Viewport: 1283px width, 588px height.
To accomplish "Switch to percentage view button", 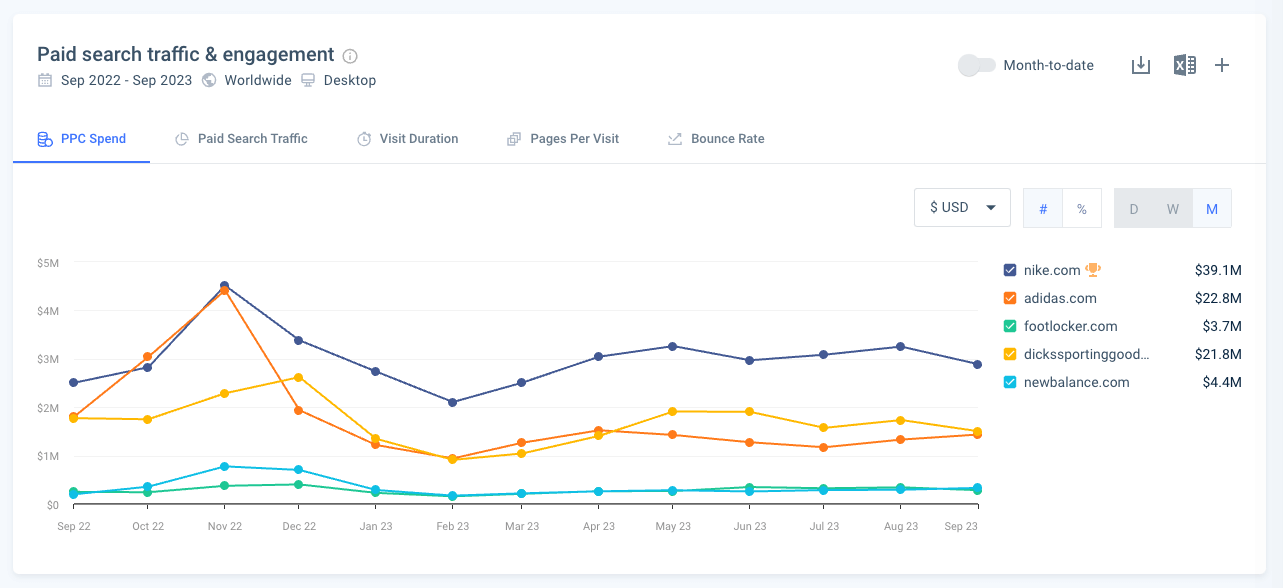I will point(1081,209).
